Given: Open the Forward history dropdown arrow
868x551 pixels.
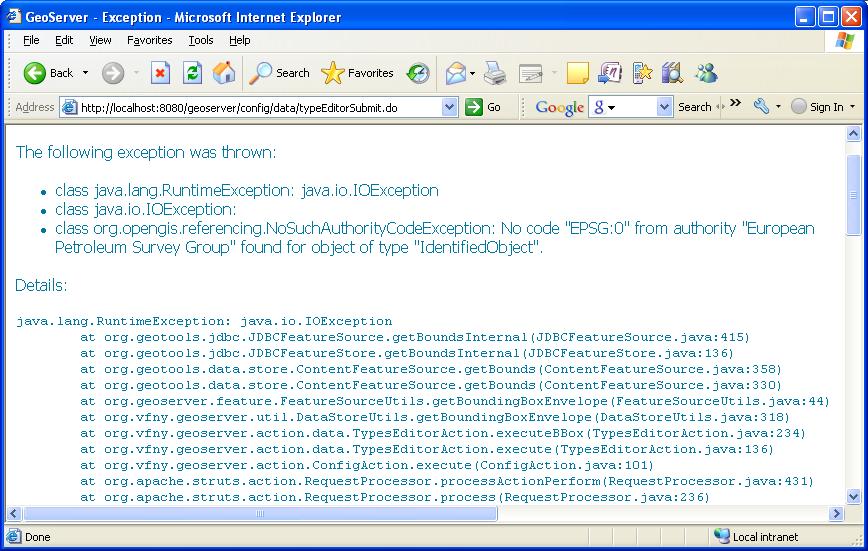Looking at the screenshot, I should [137, 73].
